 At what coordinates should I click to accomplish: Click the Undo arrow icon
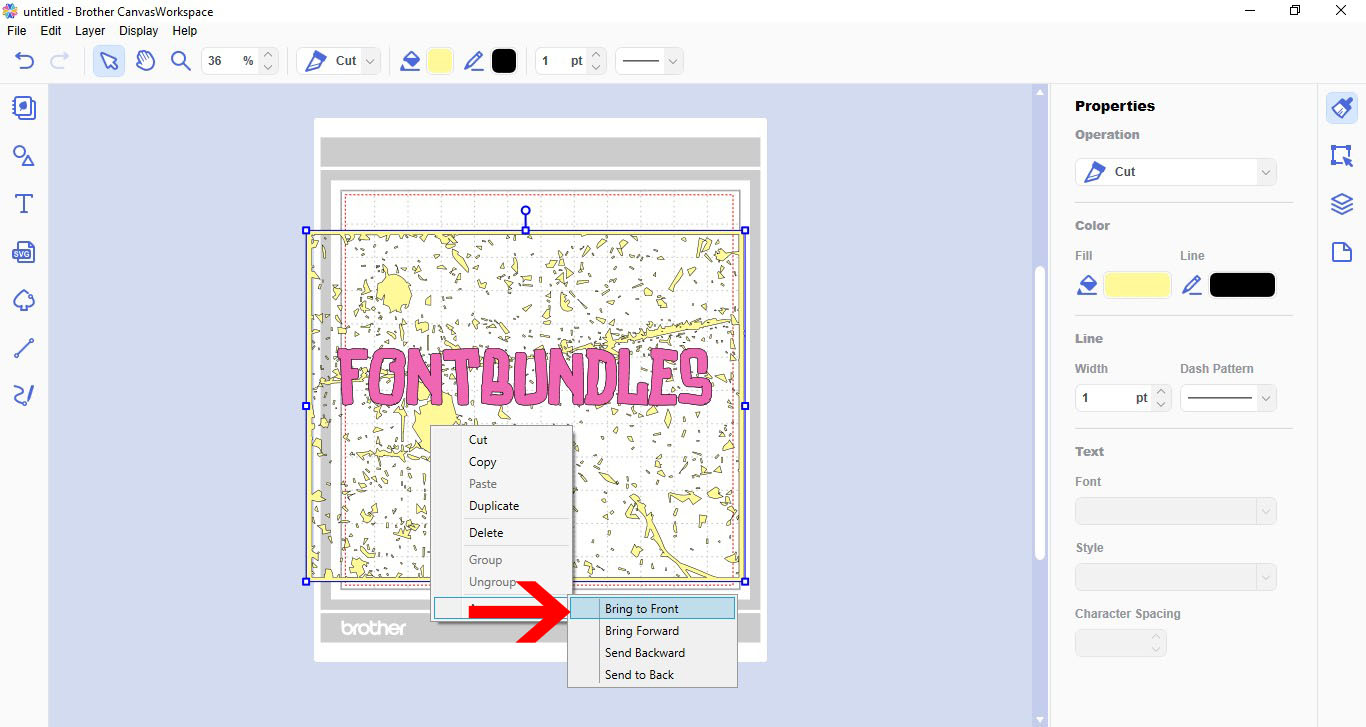click(25, 61)
